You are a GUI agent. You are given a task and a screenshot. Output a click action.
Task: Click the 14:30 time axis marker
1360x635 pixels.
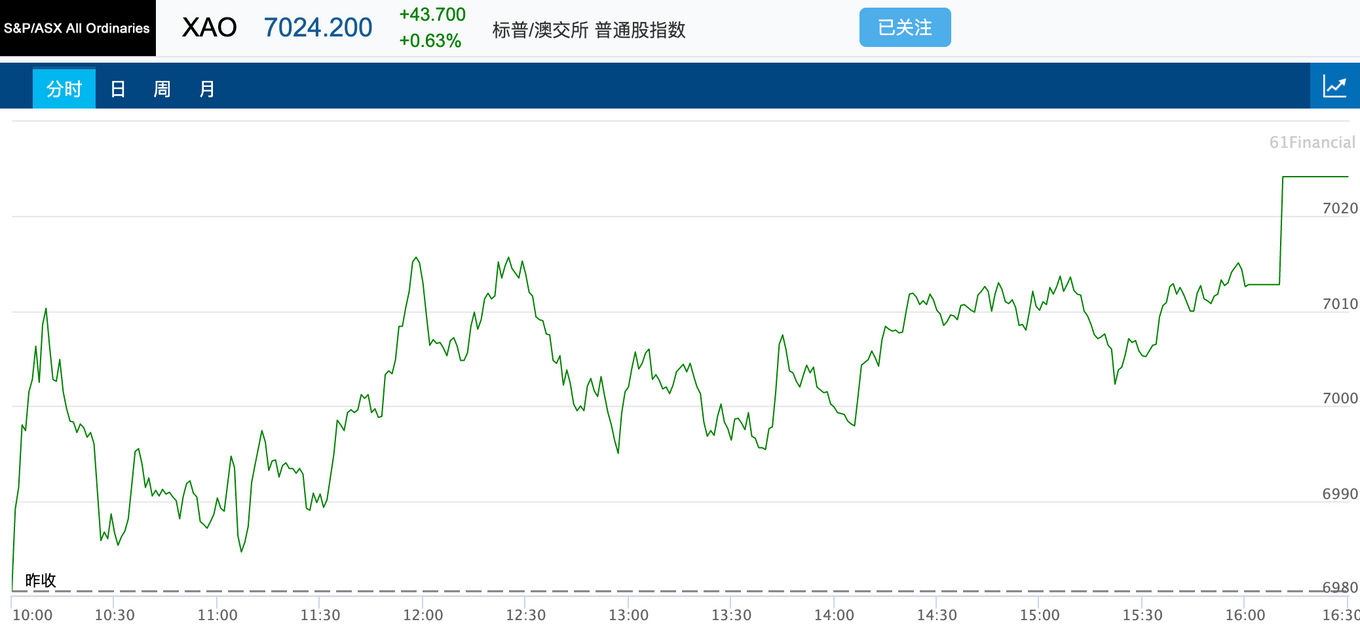pos(937,615)
